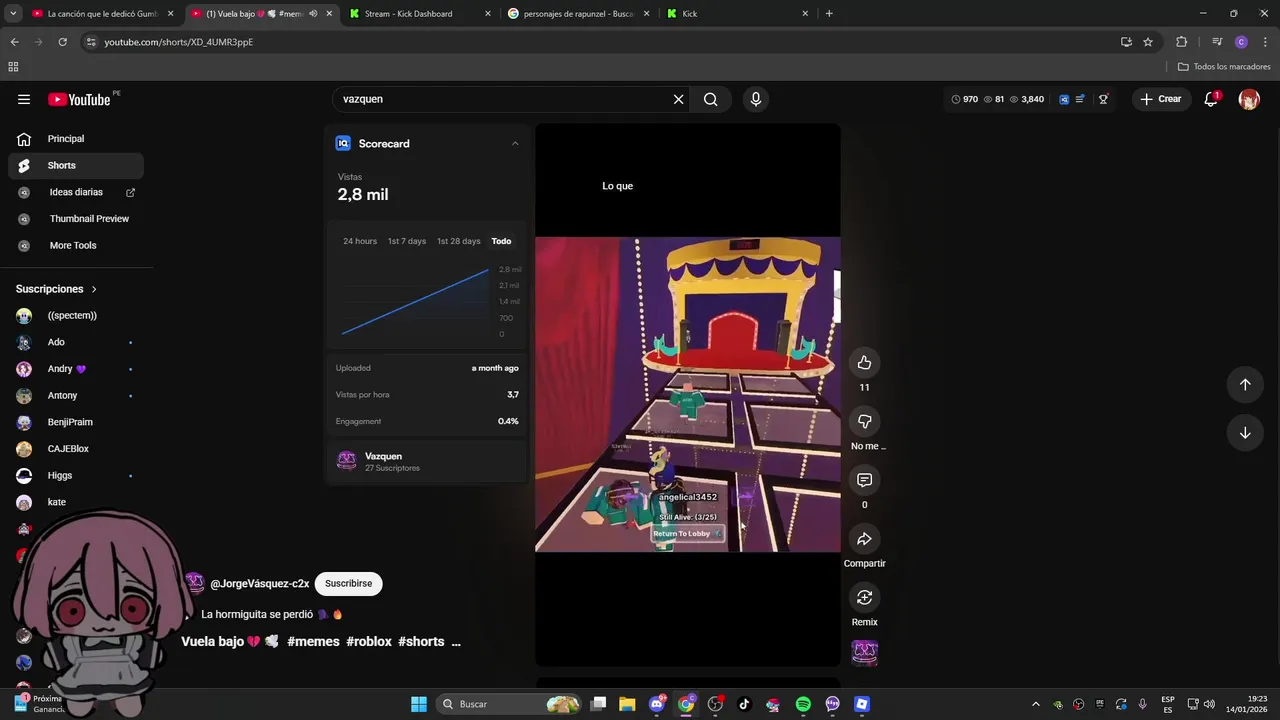Click the #memes hashtag
1280x720 pixels.
click(313, 642)
